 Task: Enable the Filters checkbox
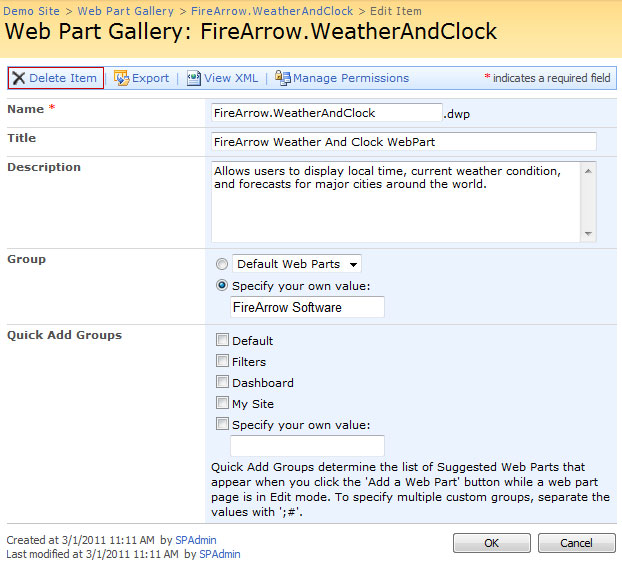[x=223, y=361]
